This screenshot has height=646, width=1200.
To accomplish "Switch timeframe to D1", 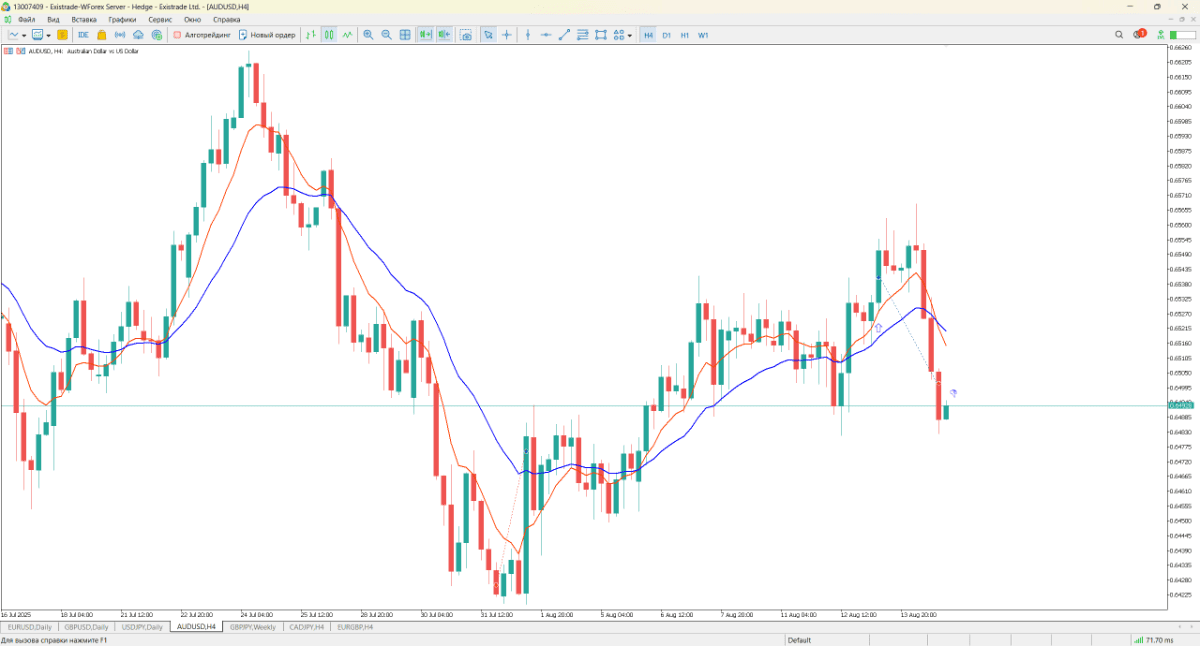I will 666,35.
